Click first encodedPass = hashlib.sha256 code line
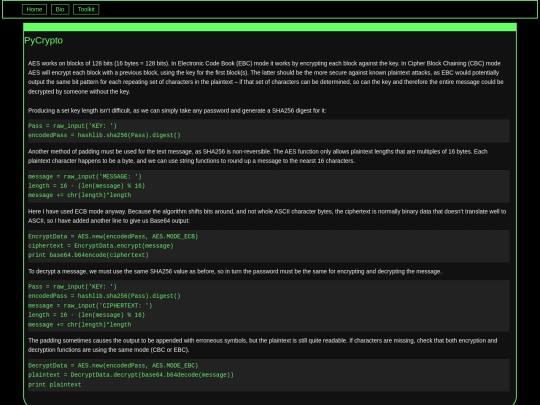The width and height of the screenshot is (540, 405). (104, 135)
